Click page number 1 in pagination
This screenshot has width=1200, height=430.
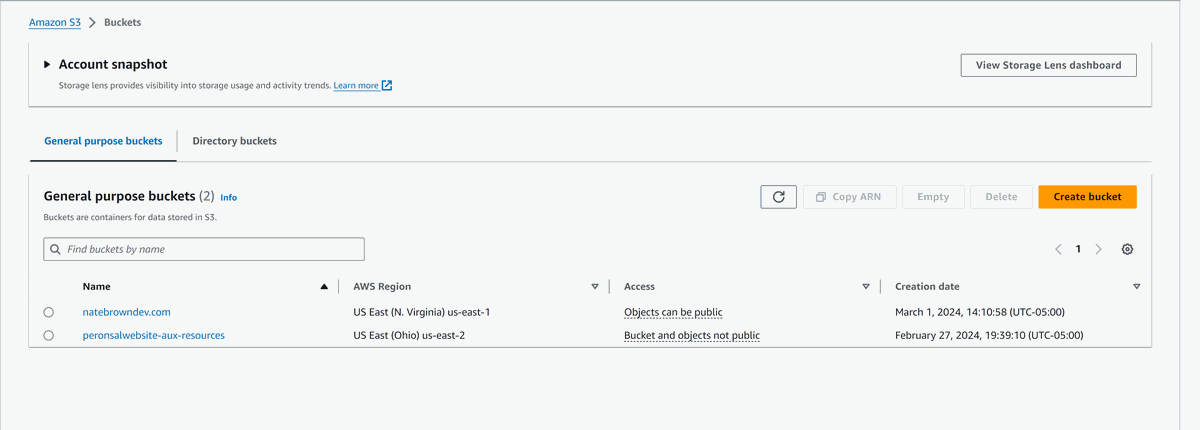point(1078,249)
